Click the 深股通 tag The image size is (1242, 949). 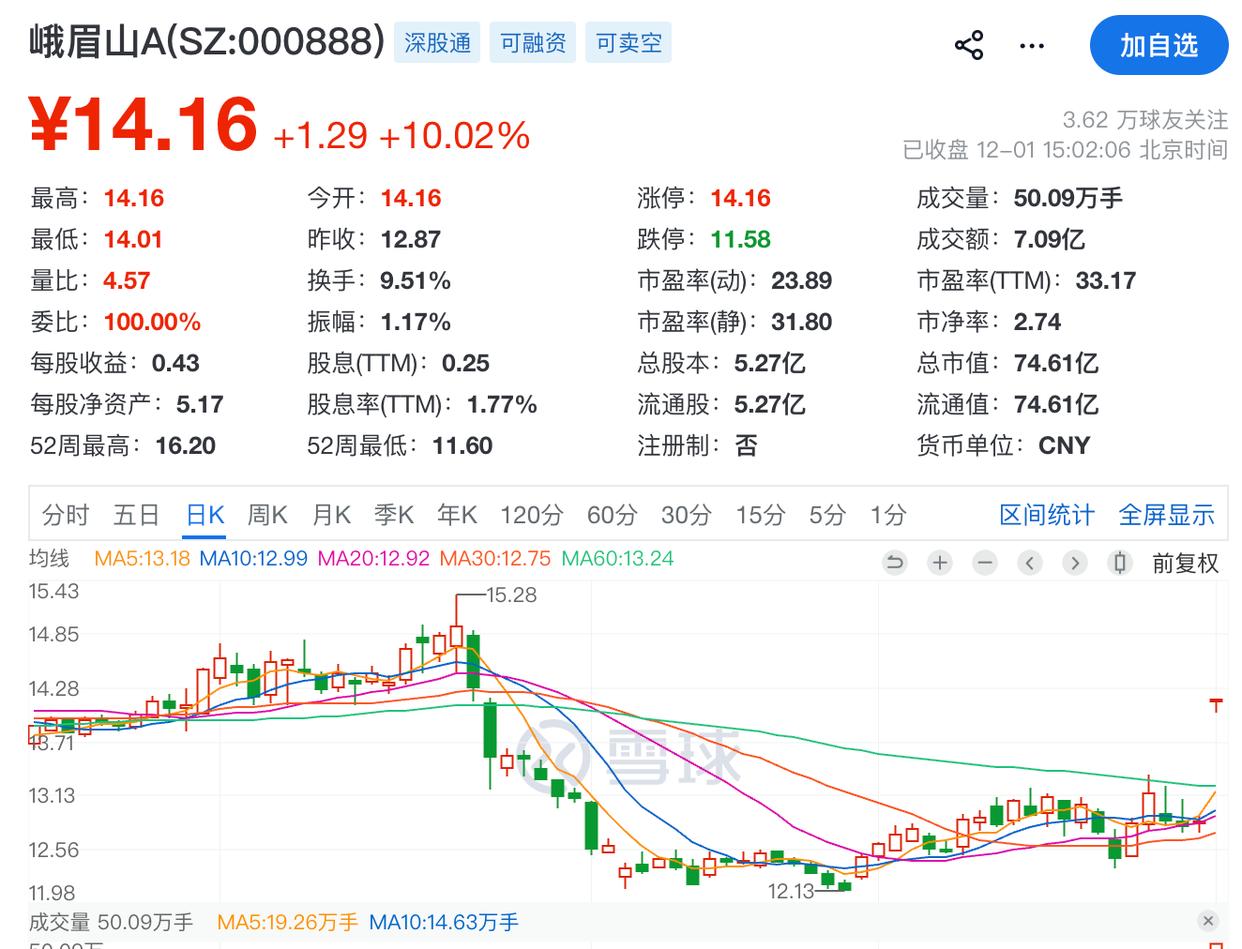pos(437,43)
